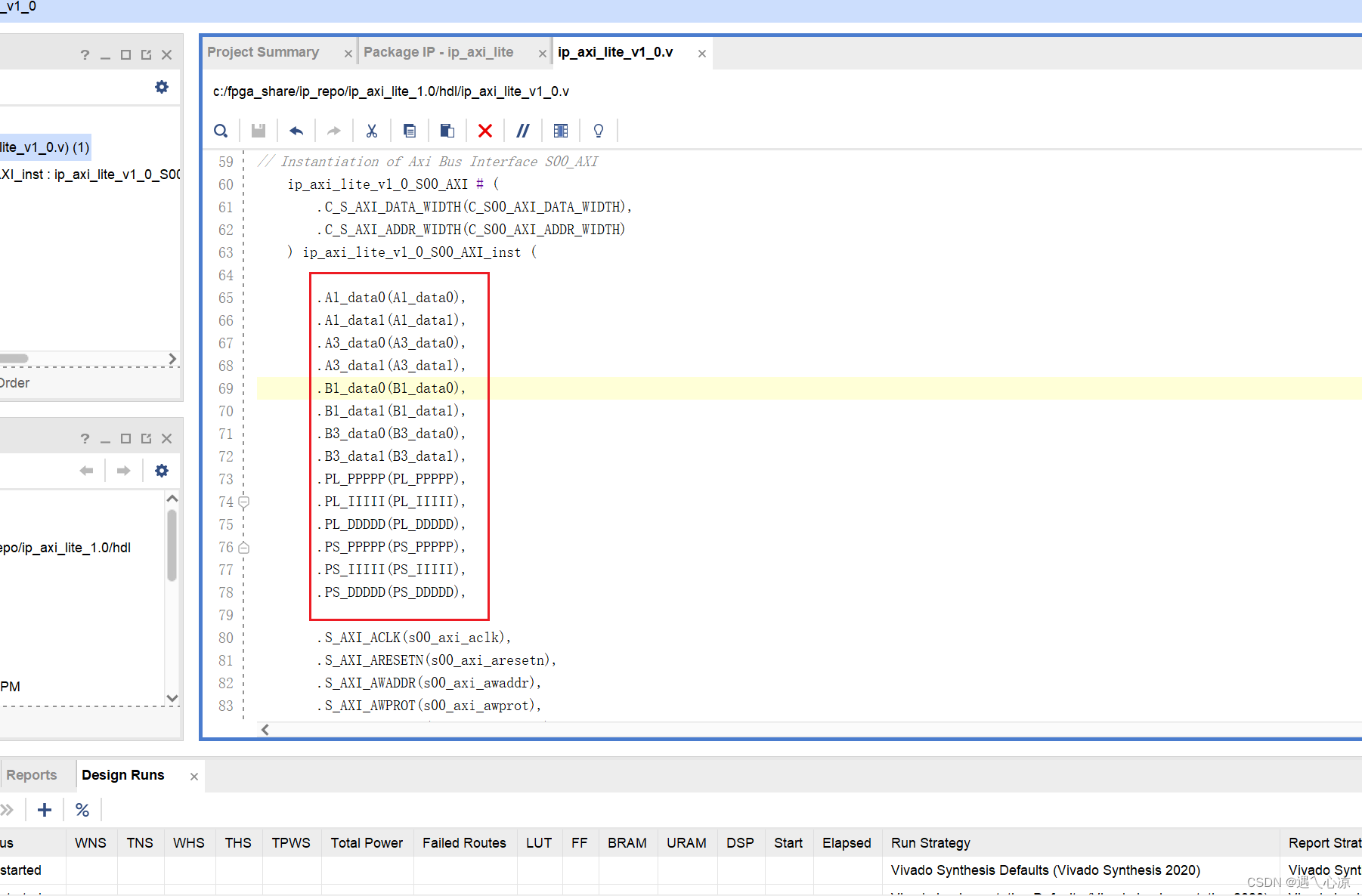Undo the last edit
1362x896 pixels.
tap(296, 131)
